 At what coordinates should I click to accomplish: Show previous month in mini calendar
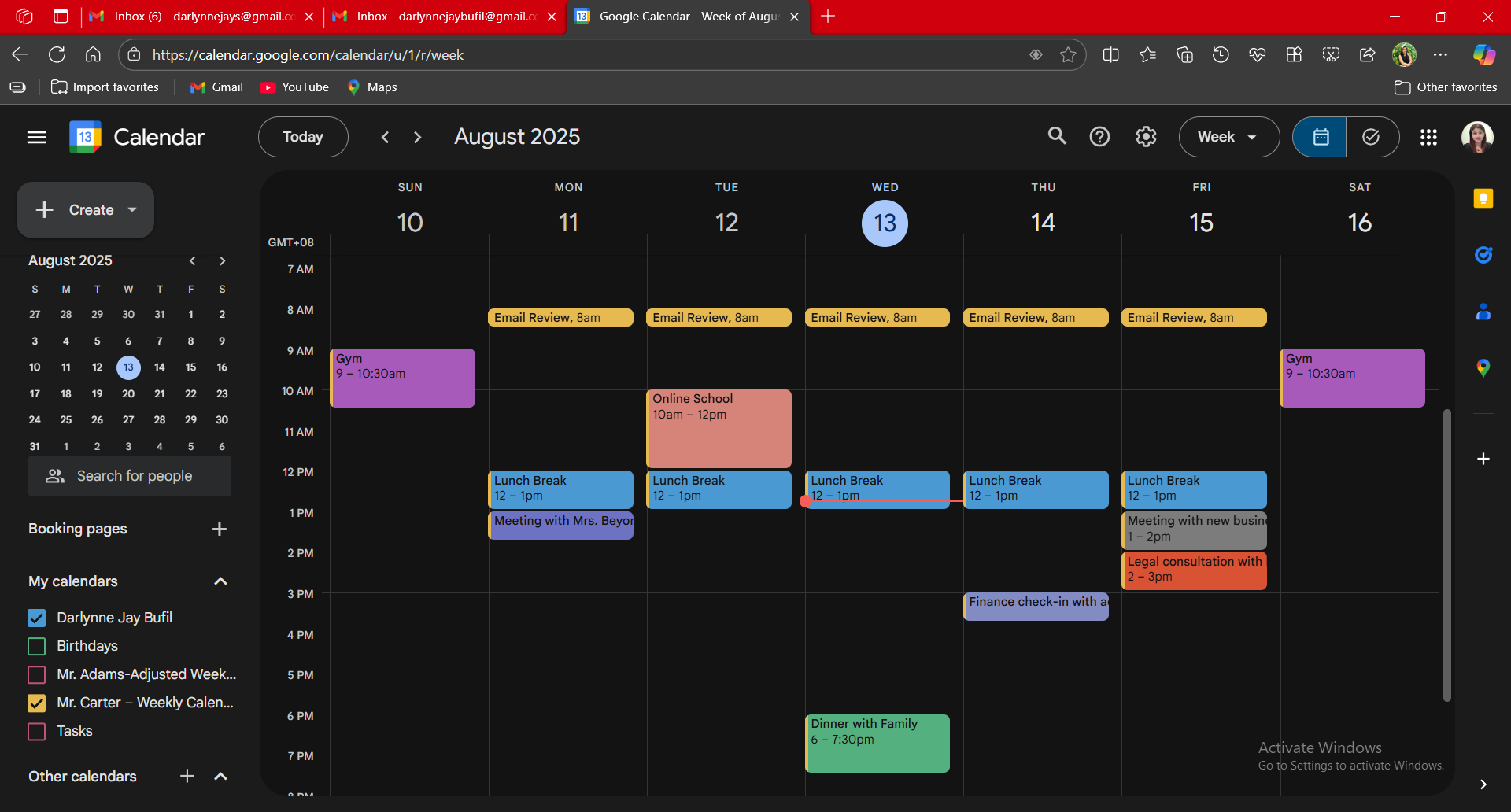pyautogui.click(x=193, y=260)
